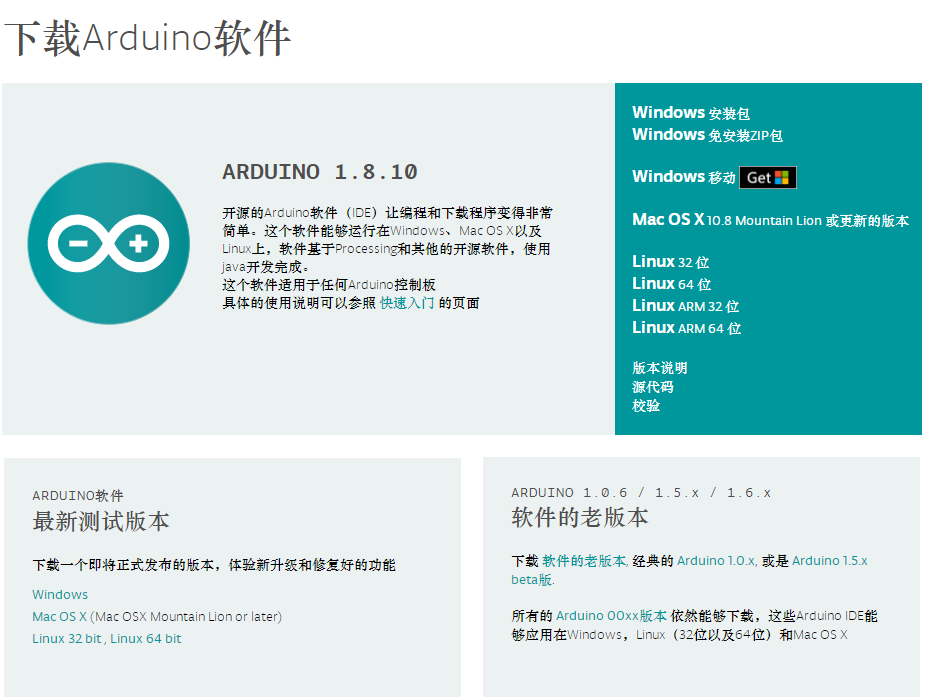The image size is (933, 697).
Task: Download the beta Linux 64 bit build
Action: [x=146, y=639]
